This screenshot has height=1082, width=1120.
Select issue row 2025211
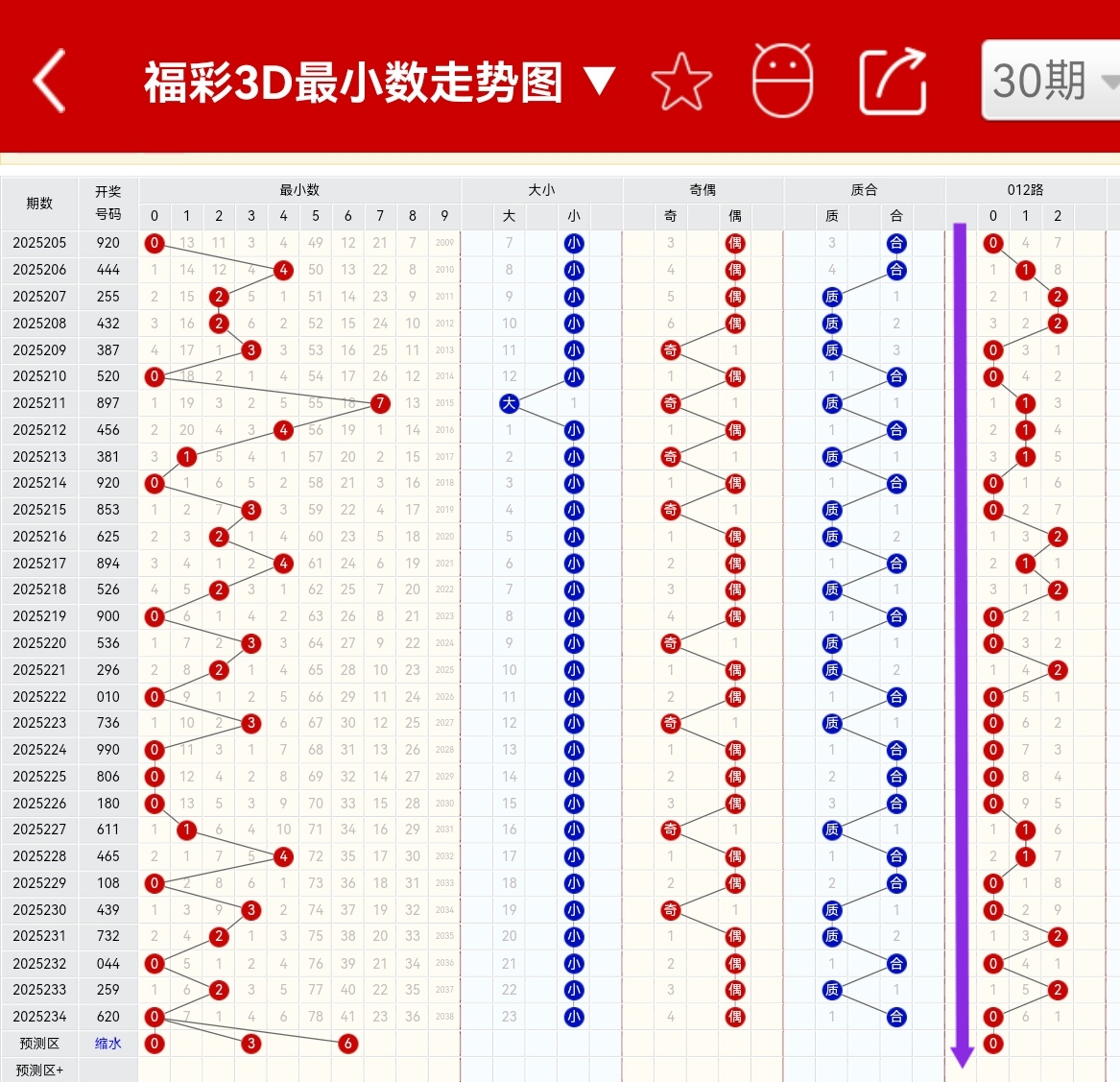point(39,403)
